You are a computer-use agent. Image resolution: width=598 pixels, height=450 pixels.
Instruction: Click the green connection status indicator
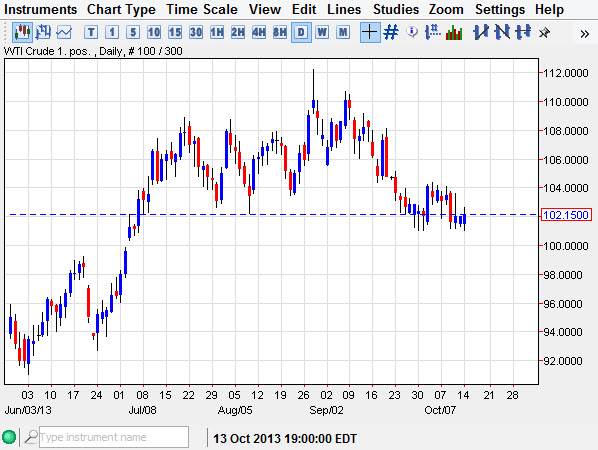pos(9,437)
